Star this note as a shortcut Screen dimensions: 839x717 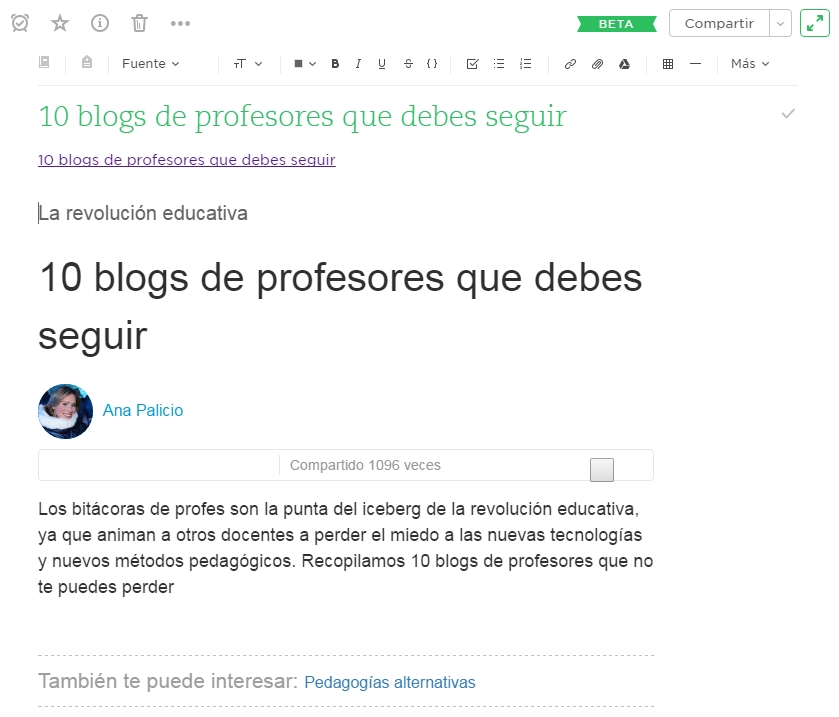click(60, 23)
